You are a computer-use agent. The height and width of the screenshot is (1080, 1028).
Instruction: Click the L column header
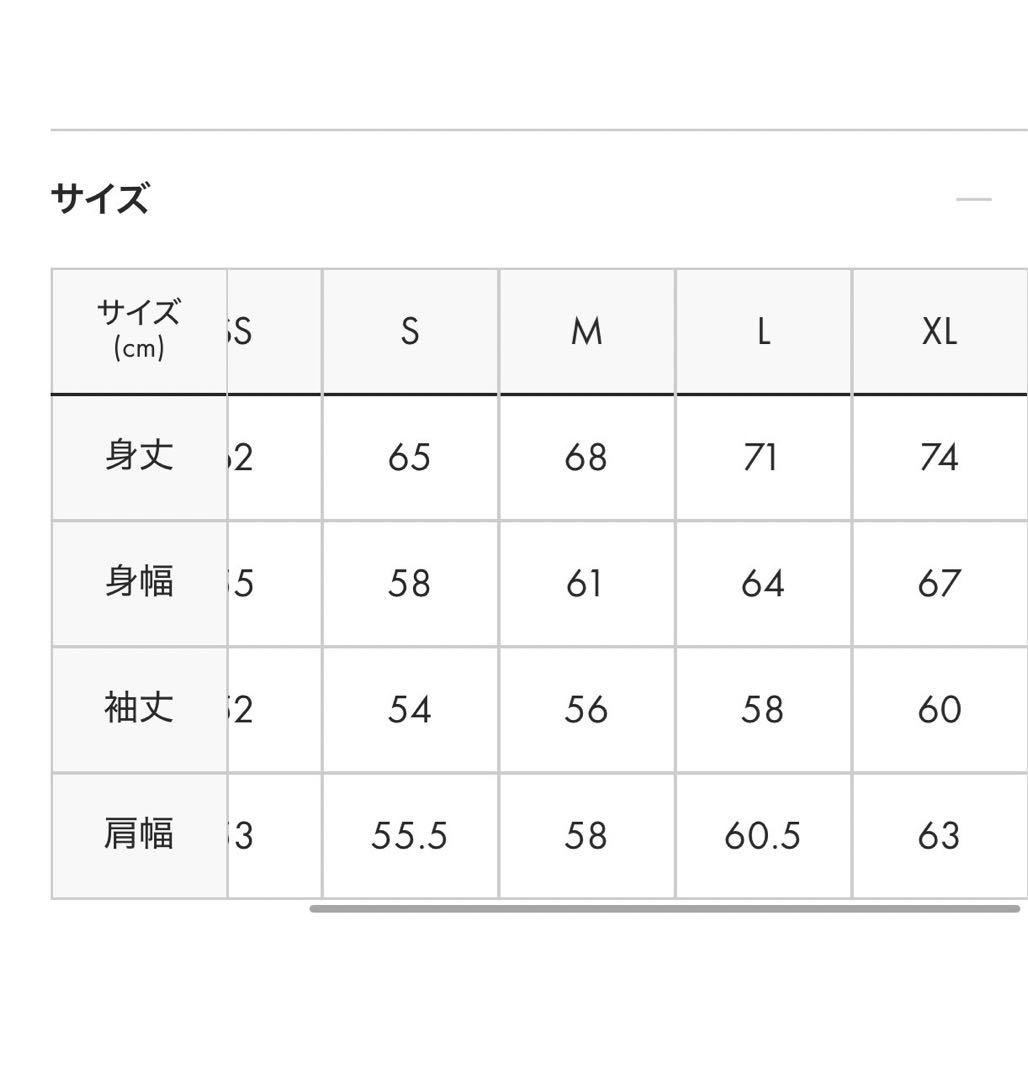(762, 330)
